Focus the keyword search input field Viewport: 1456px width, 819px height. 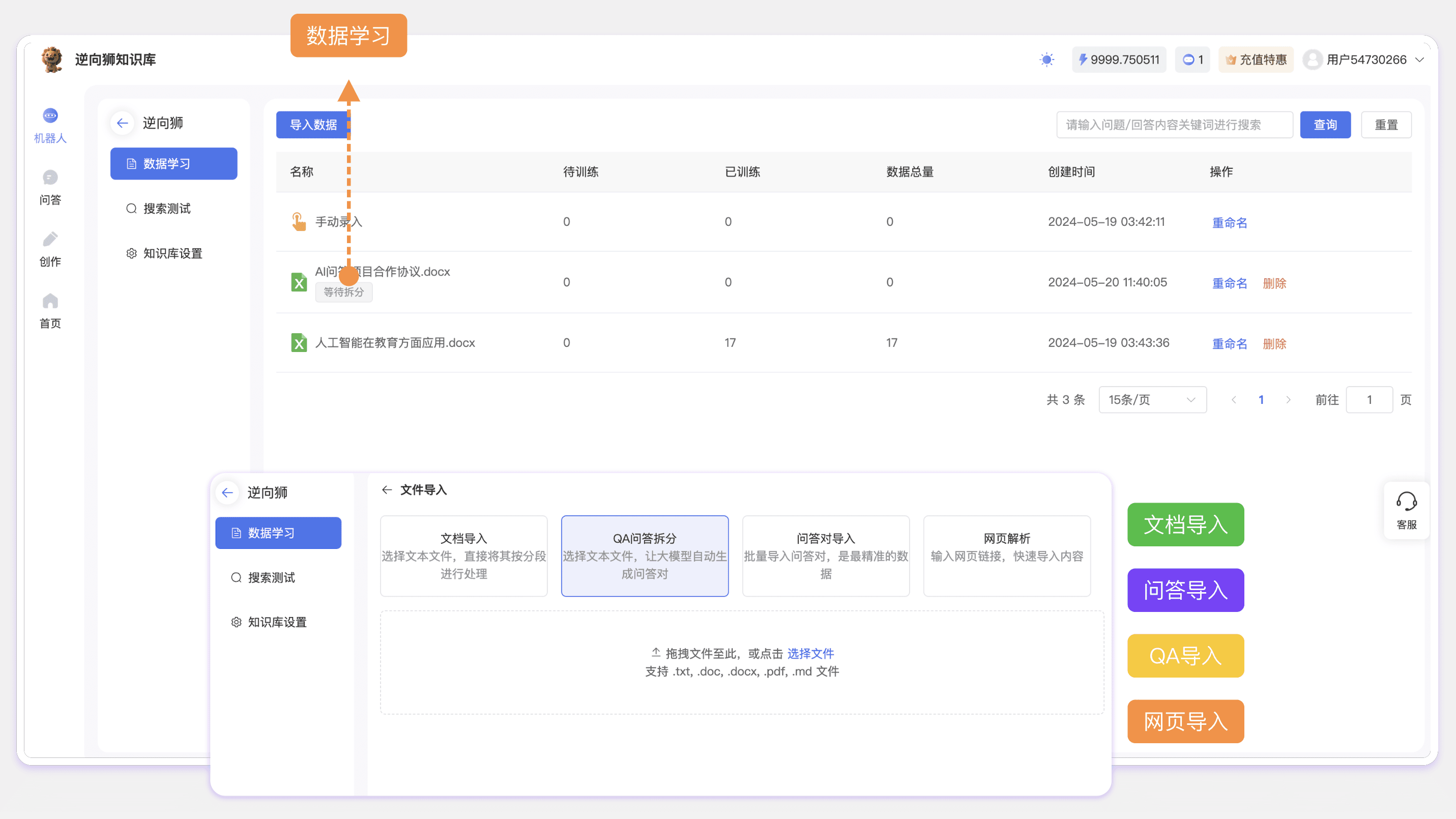point(1174,124)
